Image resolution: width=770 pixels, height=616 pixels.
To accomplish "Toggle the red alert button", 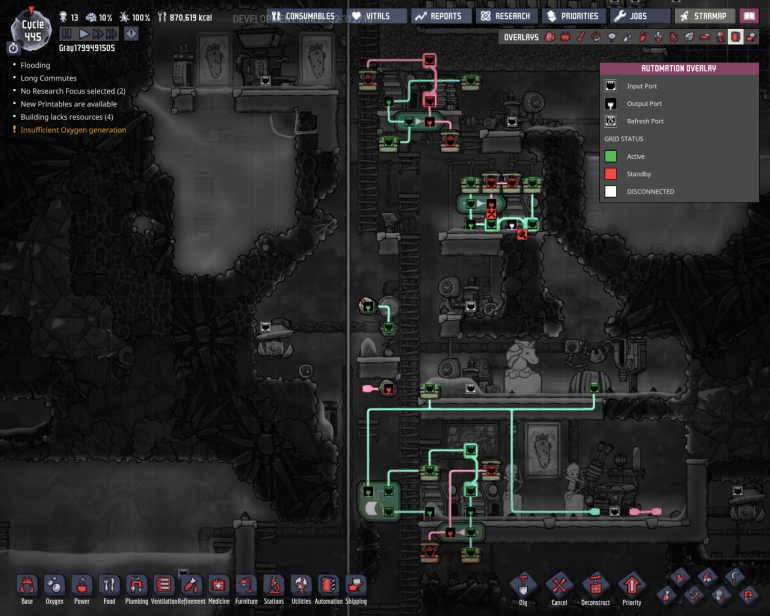I will 131,34.
